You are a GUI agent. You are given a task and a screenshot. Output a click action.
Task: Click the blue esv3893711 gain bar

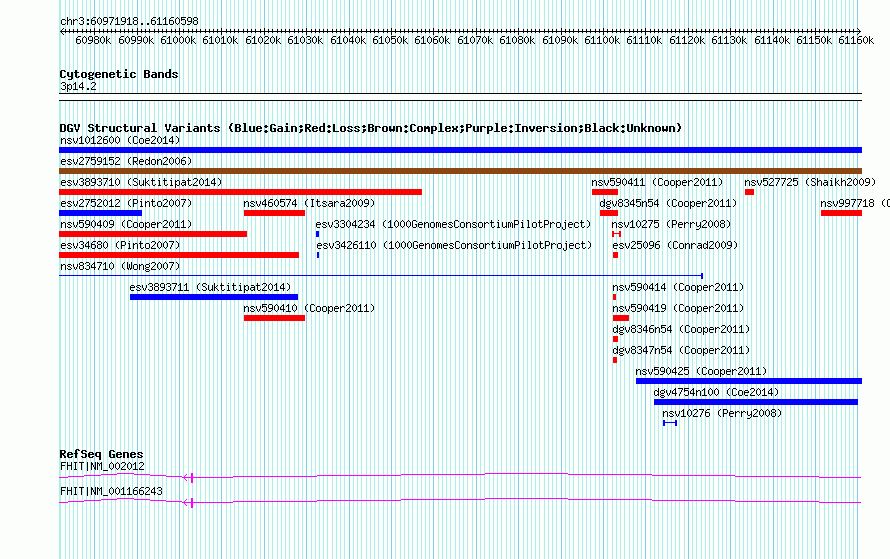point(214,297)
